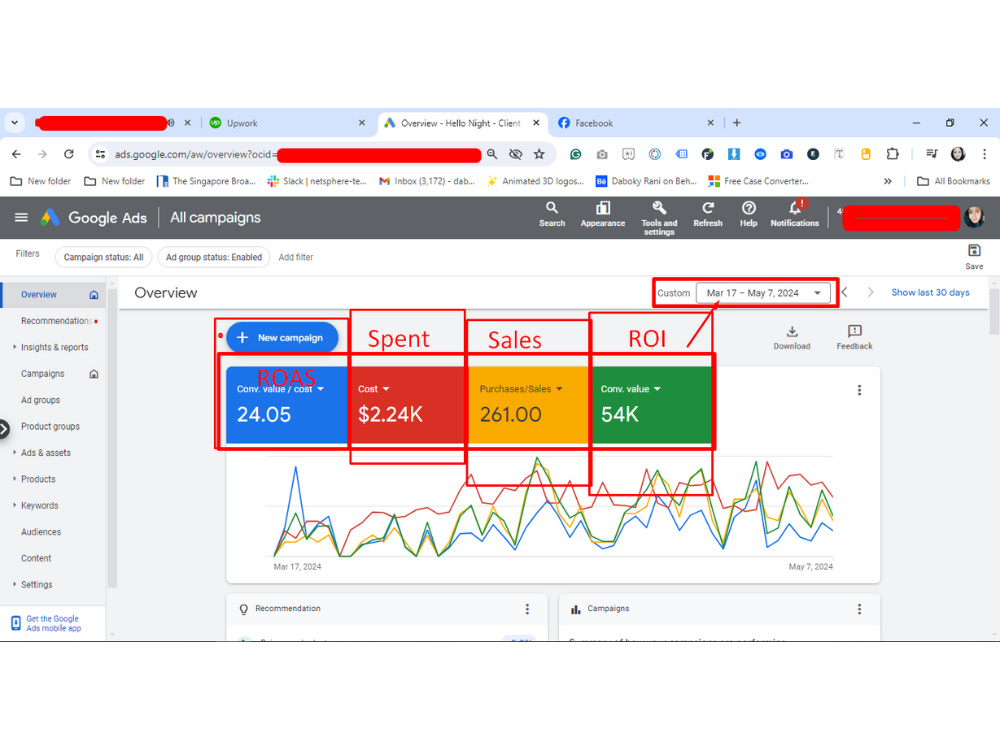
Task: Go to previous date range
Action: (844, 292)
